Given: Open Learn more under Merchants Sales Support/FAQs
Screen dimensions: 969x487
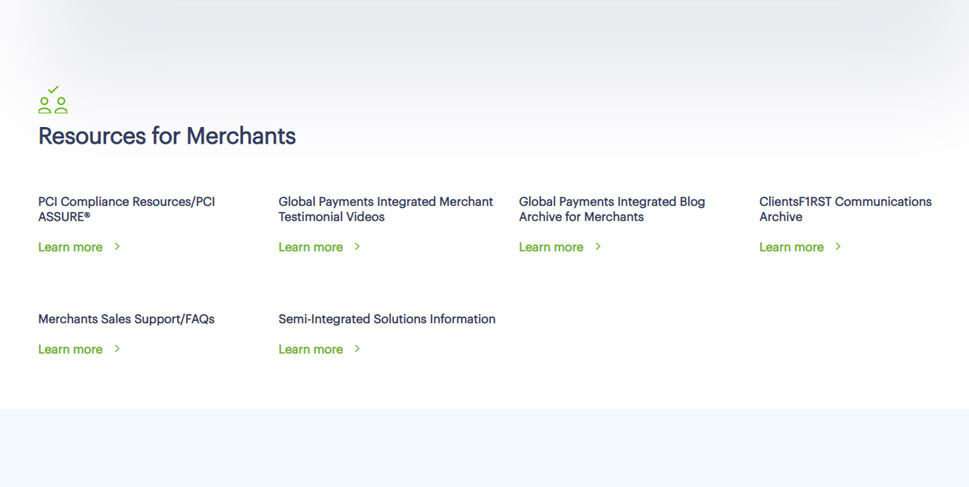Looking at the screenshot, I should [x=70, y=349].
